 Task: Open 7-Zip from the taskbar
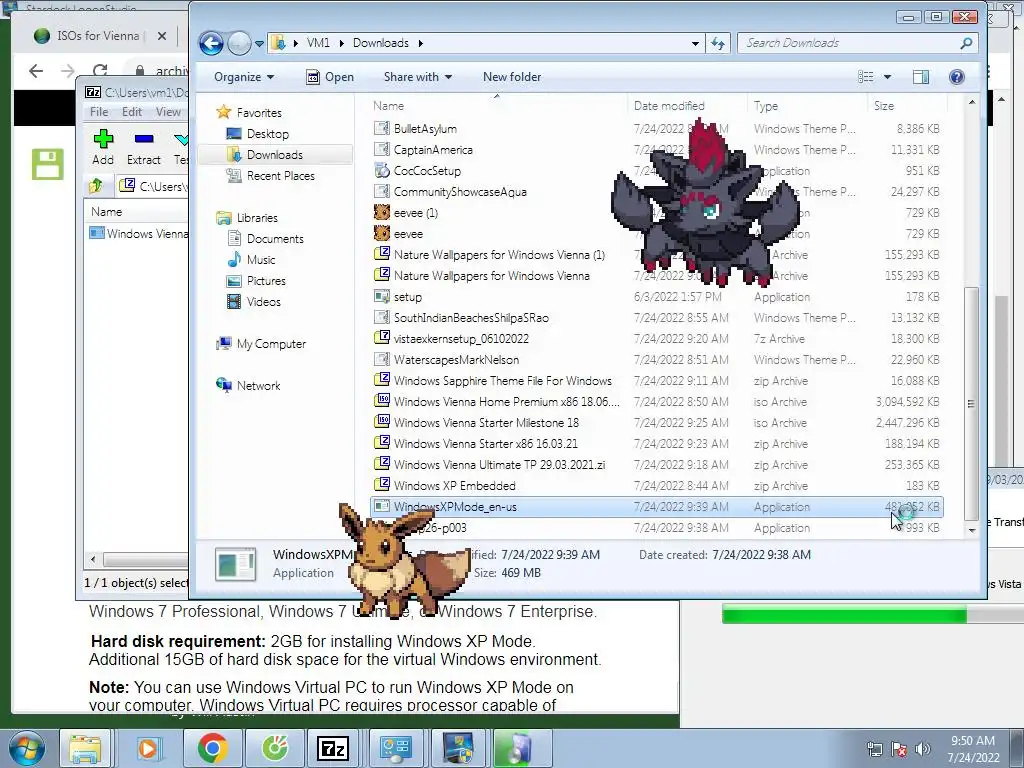[332, 748]
